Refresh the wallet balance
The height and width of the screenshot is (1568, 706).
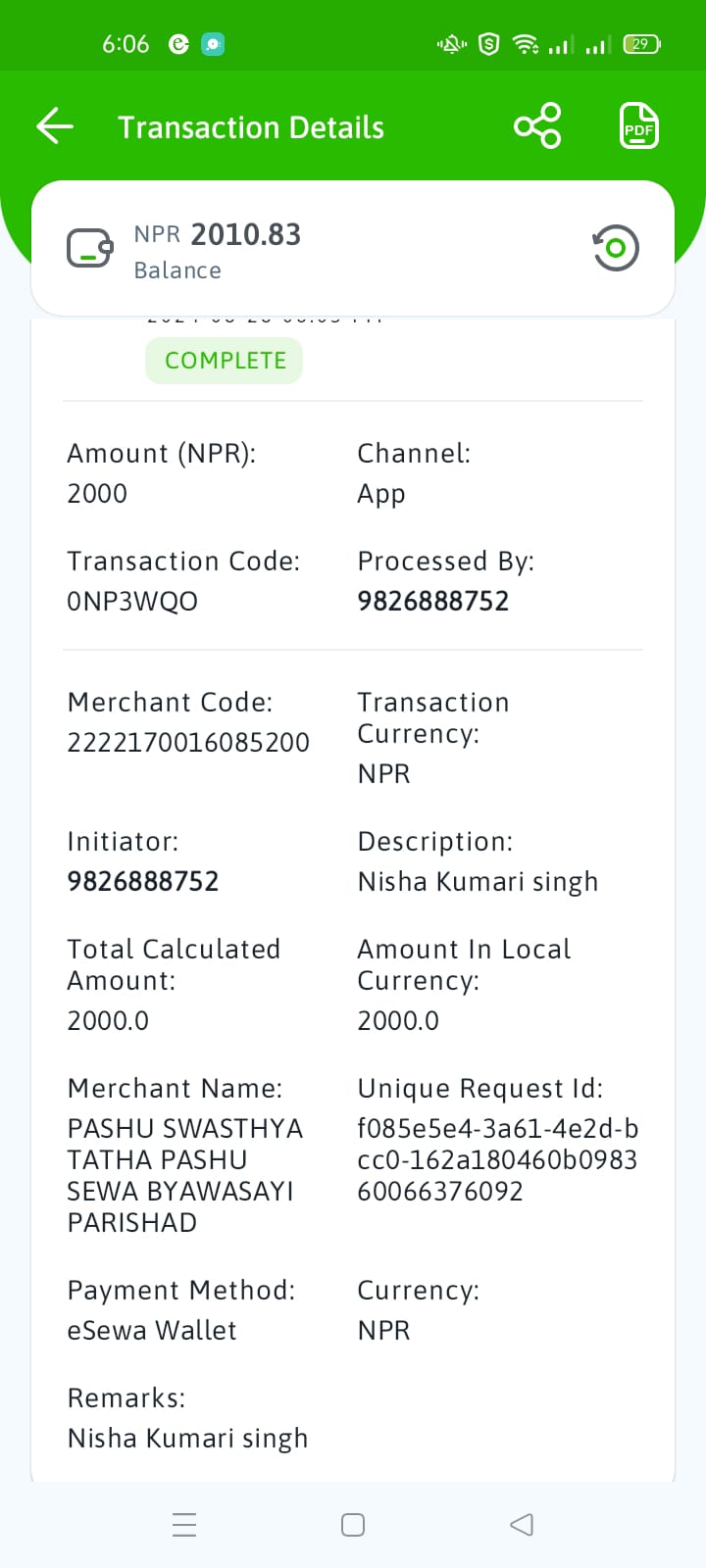click(616, 248)
